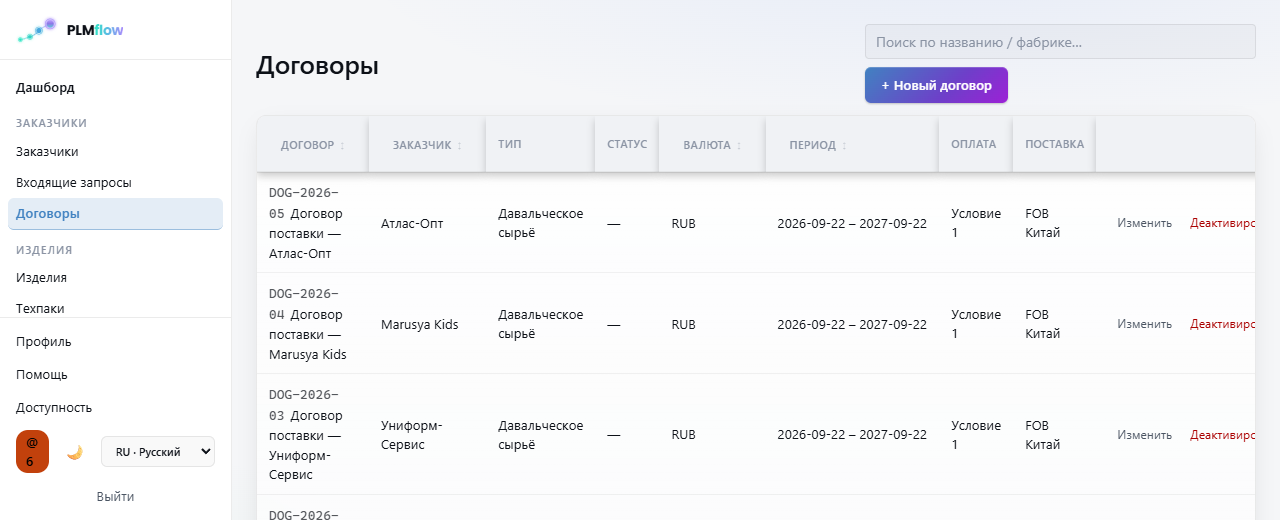Sort table by Договор column
The width and height of the screenshot is (1280, 520).
312,145
